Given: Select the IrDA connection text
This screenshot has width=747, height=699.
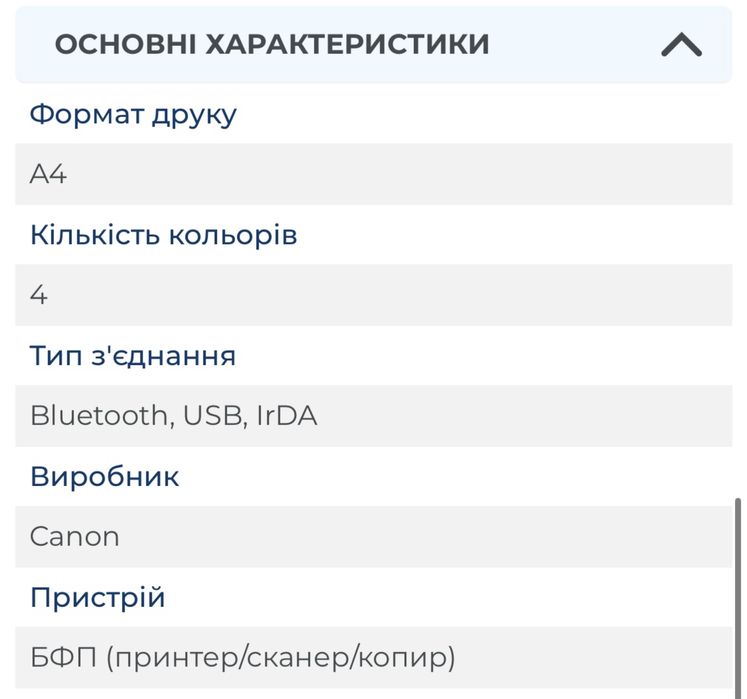Looking at the screenshot, I should pyautogui.click(x=287, y=416).
